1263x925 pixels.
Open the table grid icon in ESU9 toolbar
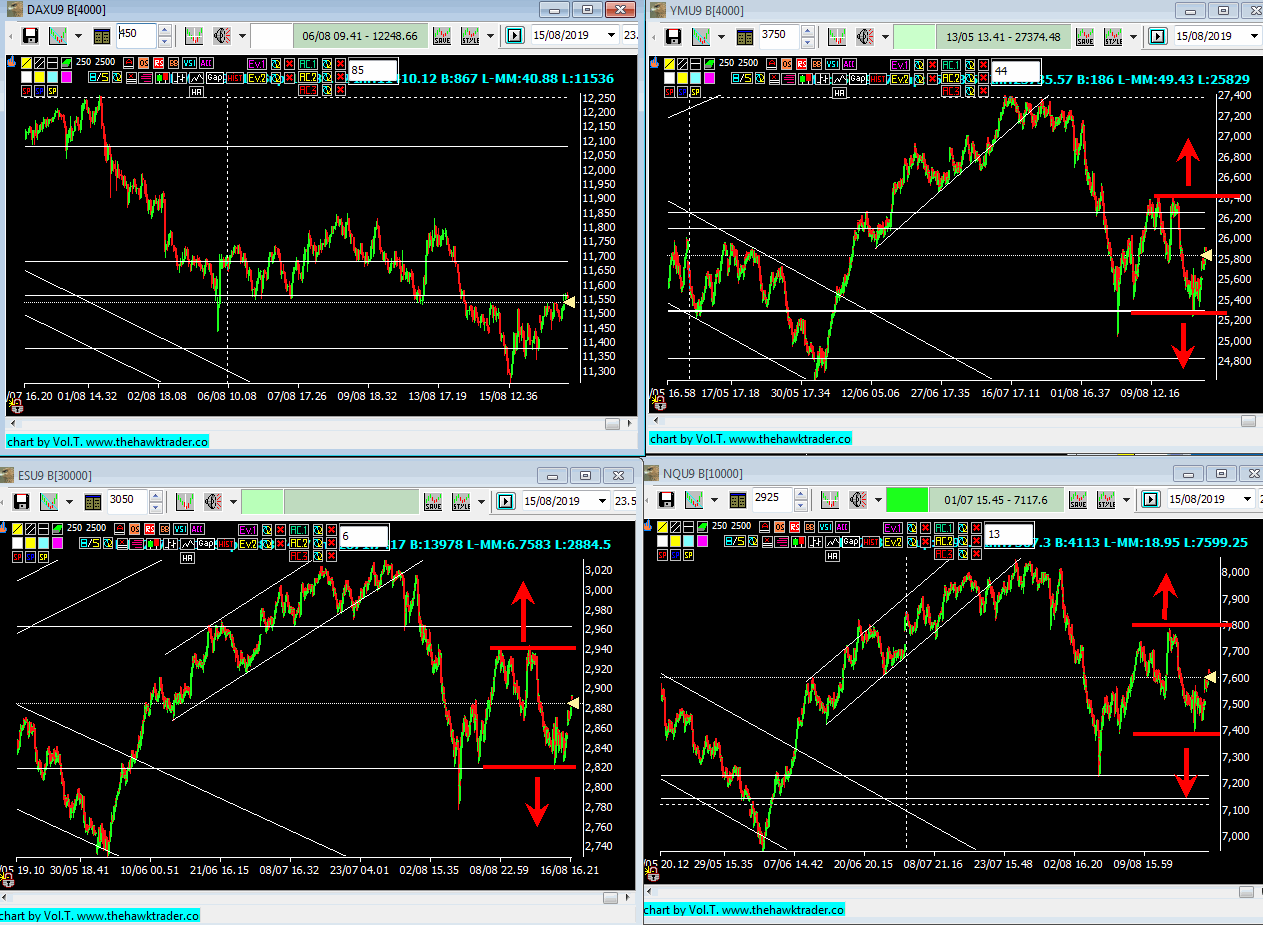[x=94, y=500]
